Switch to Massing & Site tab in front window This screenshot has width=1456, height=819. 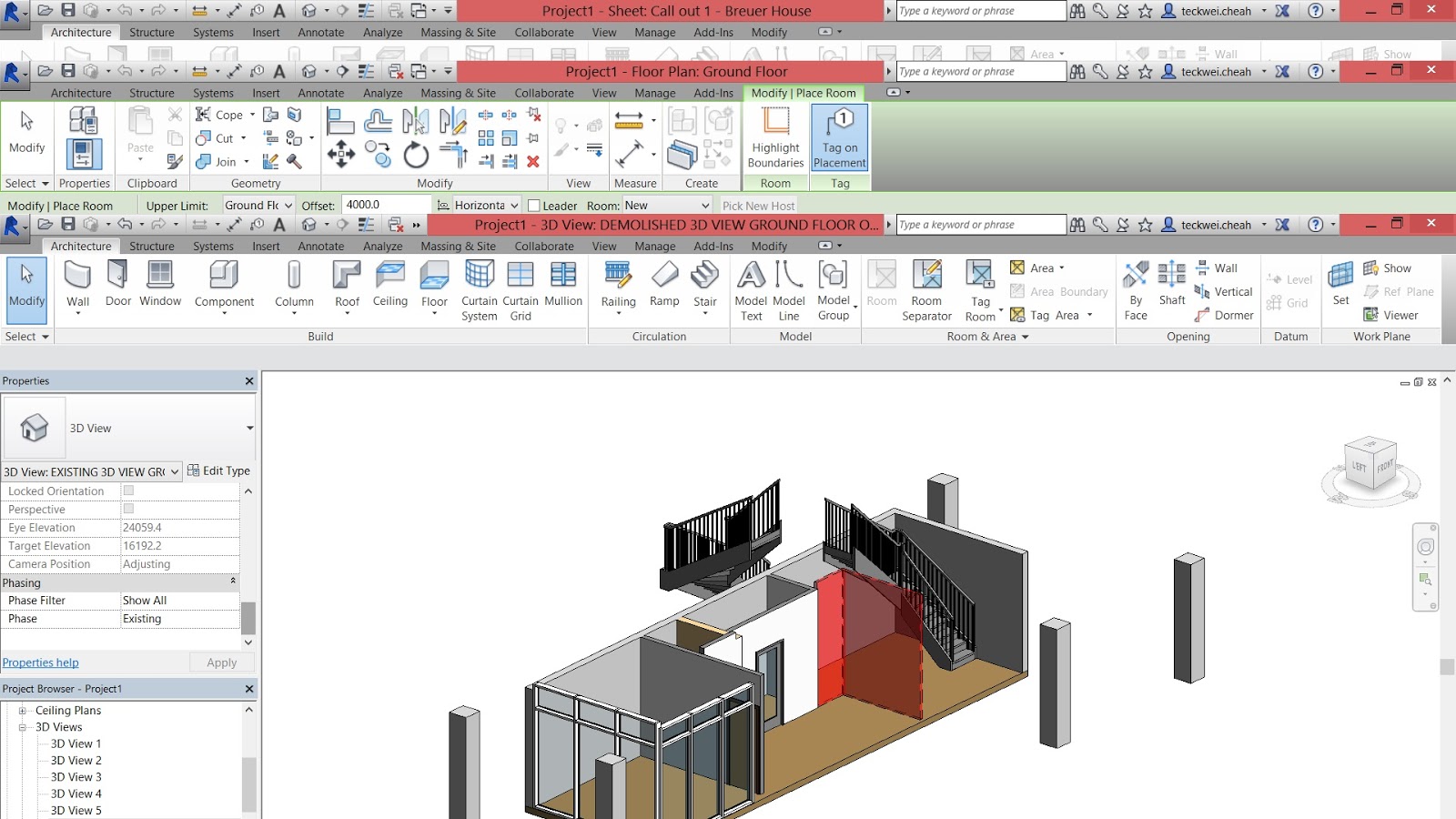point(458,246)
